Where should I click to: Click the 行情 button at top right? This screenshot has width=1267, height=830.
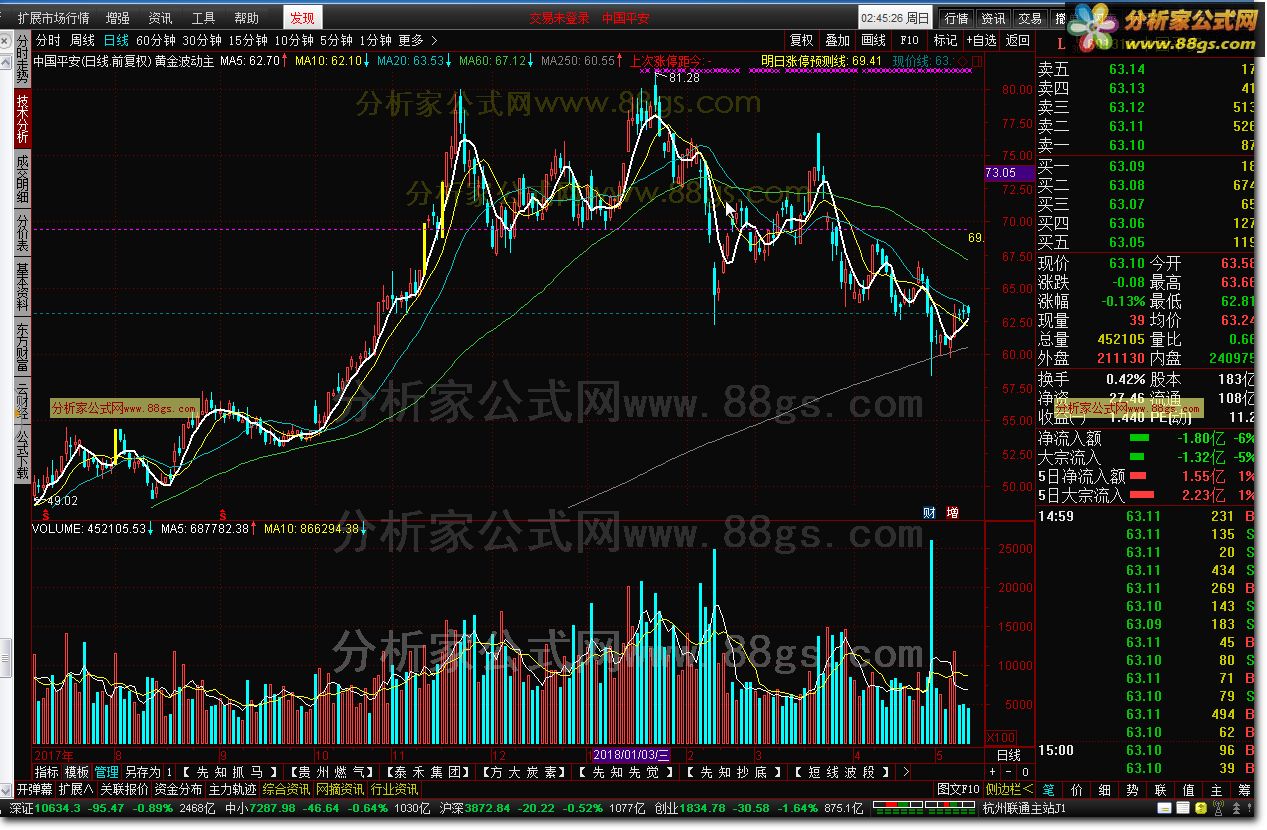tap(956, 18)
